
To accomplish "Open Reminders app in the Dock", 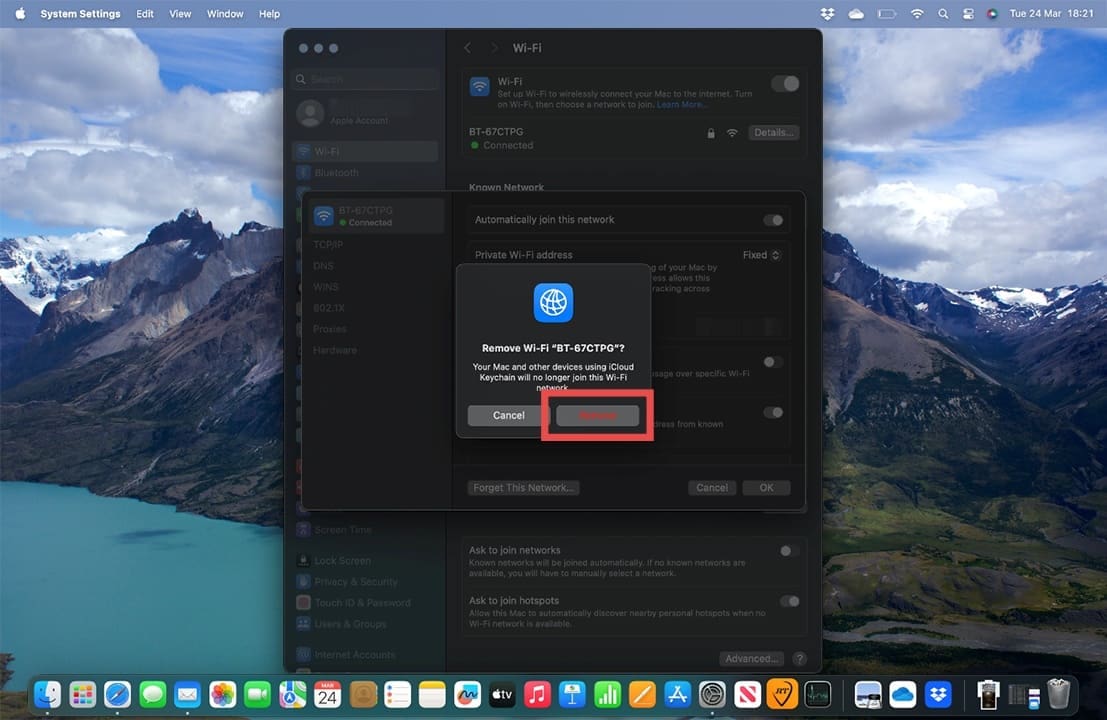I will pos(397,695).
